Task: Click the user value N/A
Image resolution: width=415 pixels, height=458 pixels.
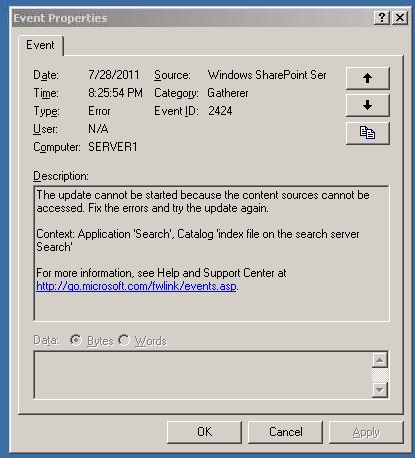Action: point(98,129)
